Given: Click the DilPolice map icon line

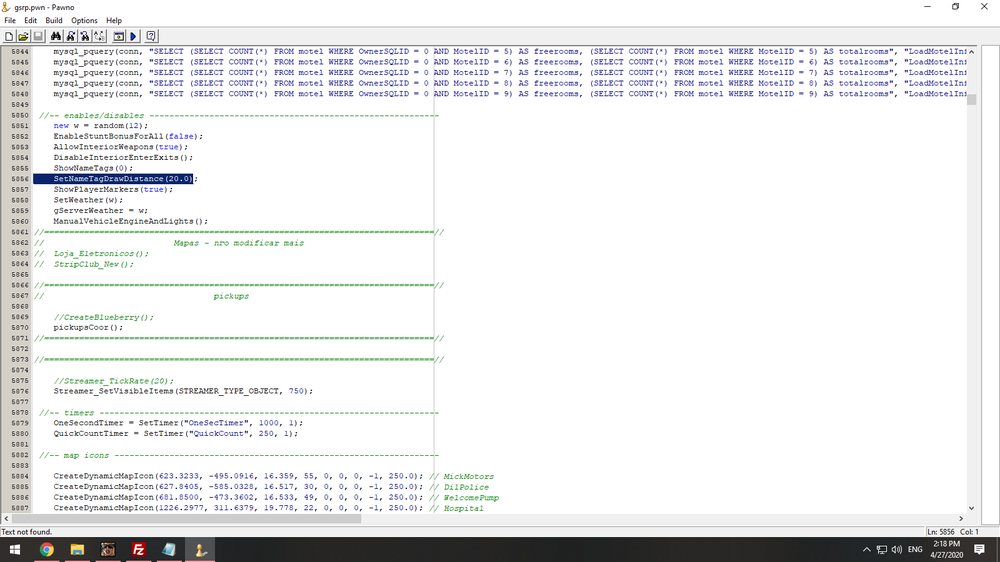Looking at the screenshot, I should tap(271, 487).
